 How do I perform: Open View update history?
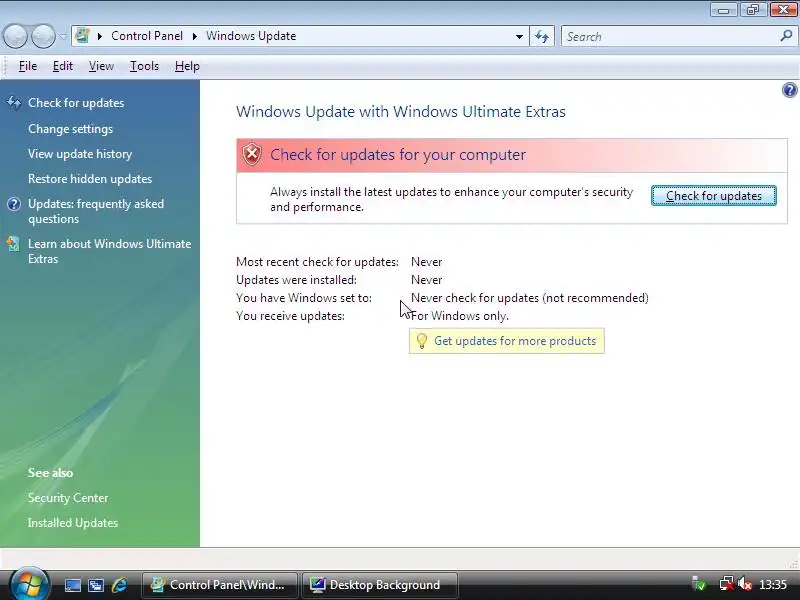tap(80, 154)
